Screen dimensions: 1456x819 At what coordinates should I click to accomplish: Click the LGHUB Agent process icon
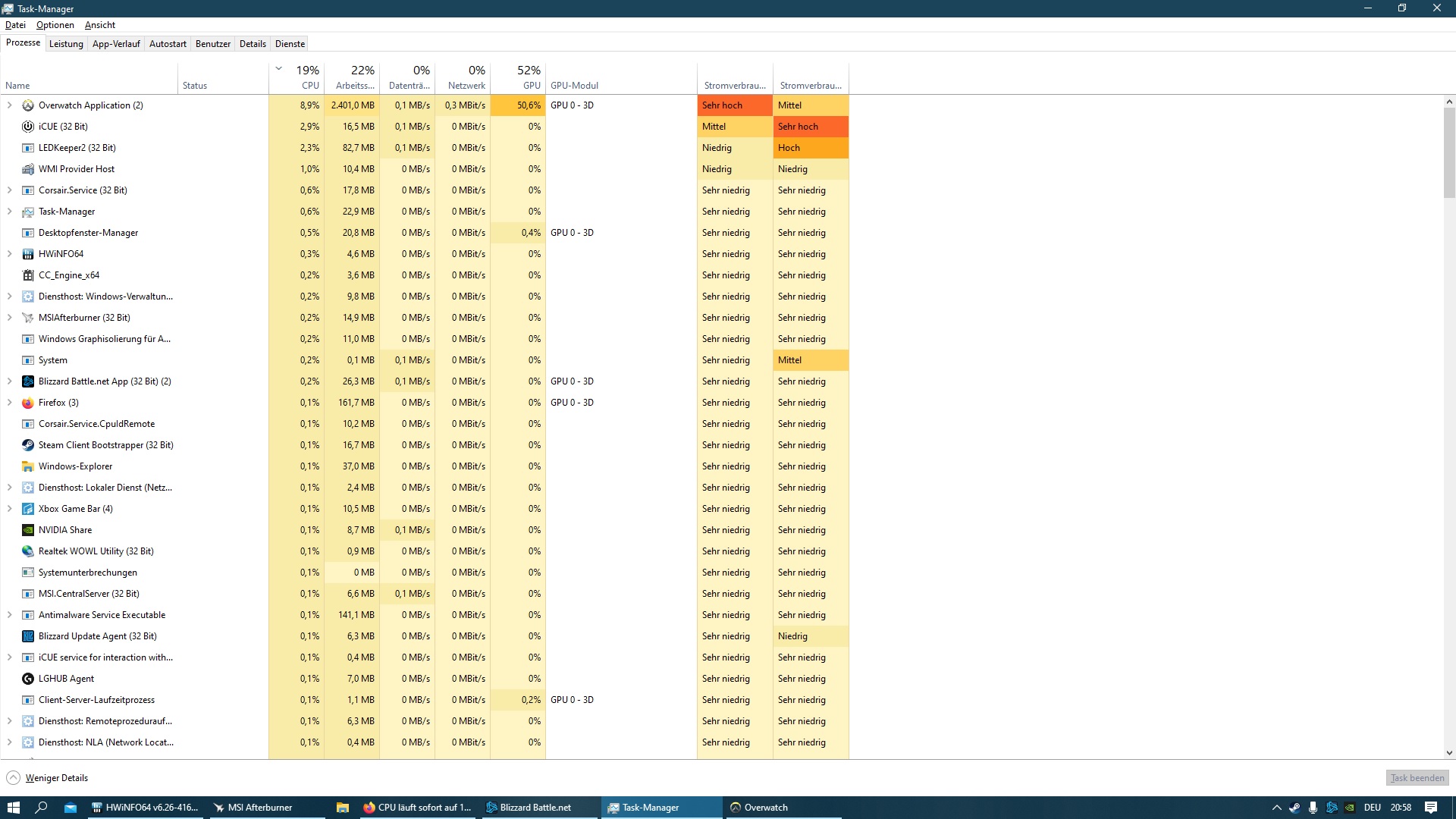point(28,679)
